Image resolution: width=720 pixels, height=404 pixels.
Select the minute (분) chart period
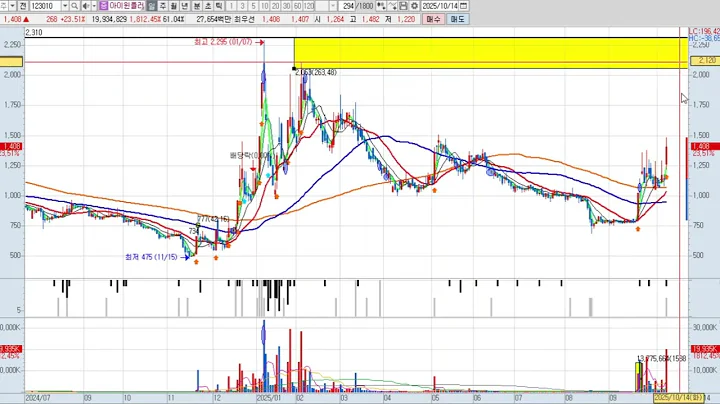tap(197, 6)
